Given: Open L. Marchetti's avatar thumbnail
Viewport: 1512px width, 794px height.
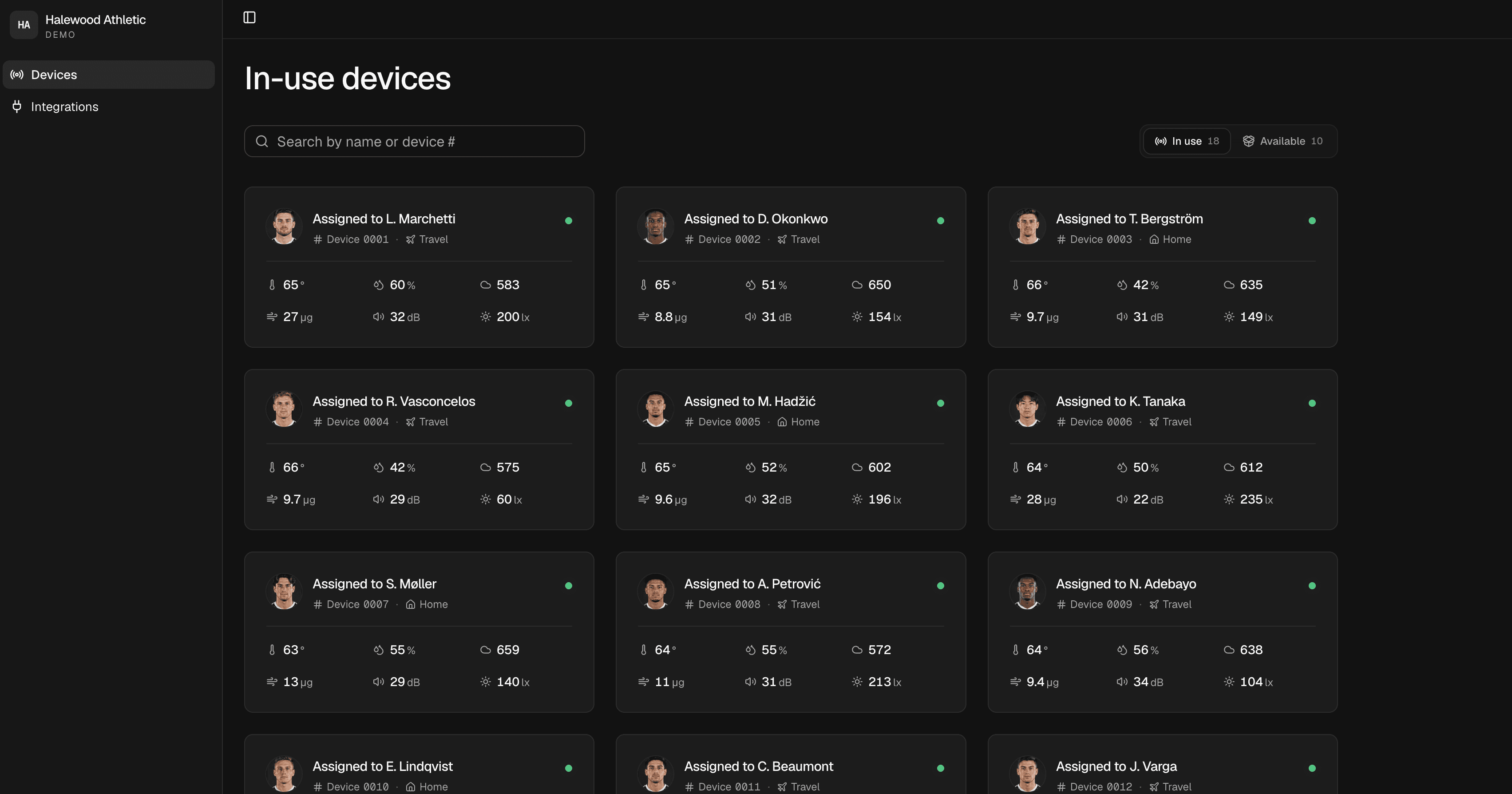Looking at the screenshot, I should pos(284,226).
